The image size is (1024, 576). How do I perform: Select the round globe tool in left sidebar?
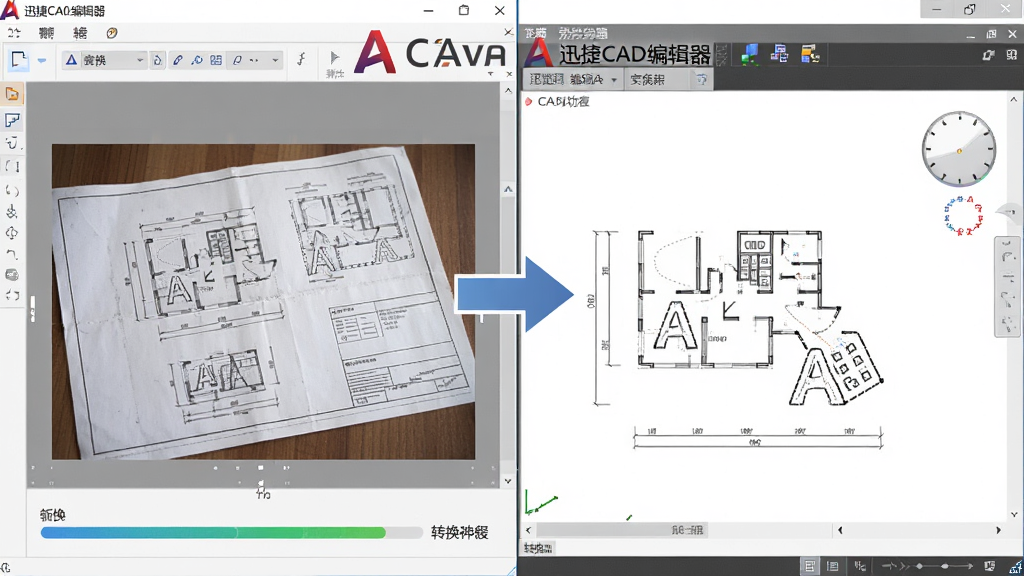click(12, 274)
